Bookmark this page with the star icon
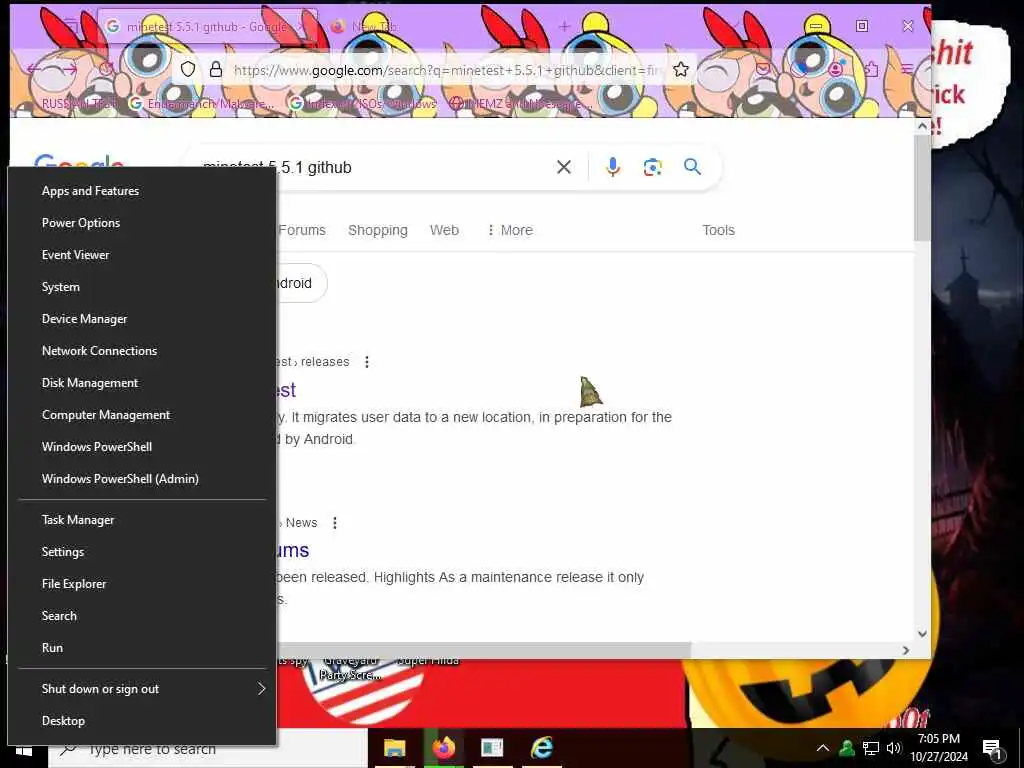 tap(680, 69)
